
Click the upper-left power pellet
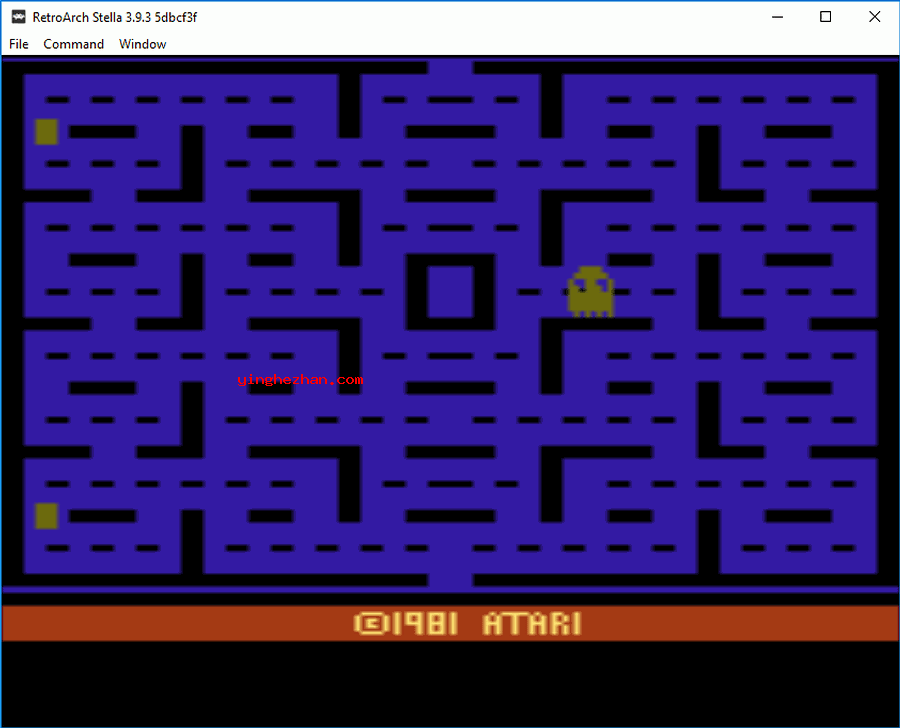[46, 131]
